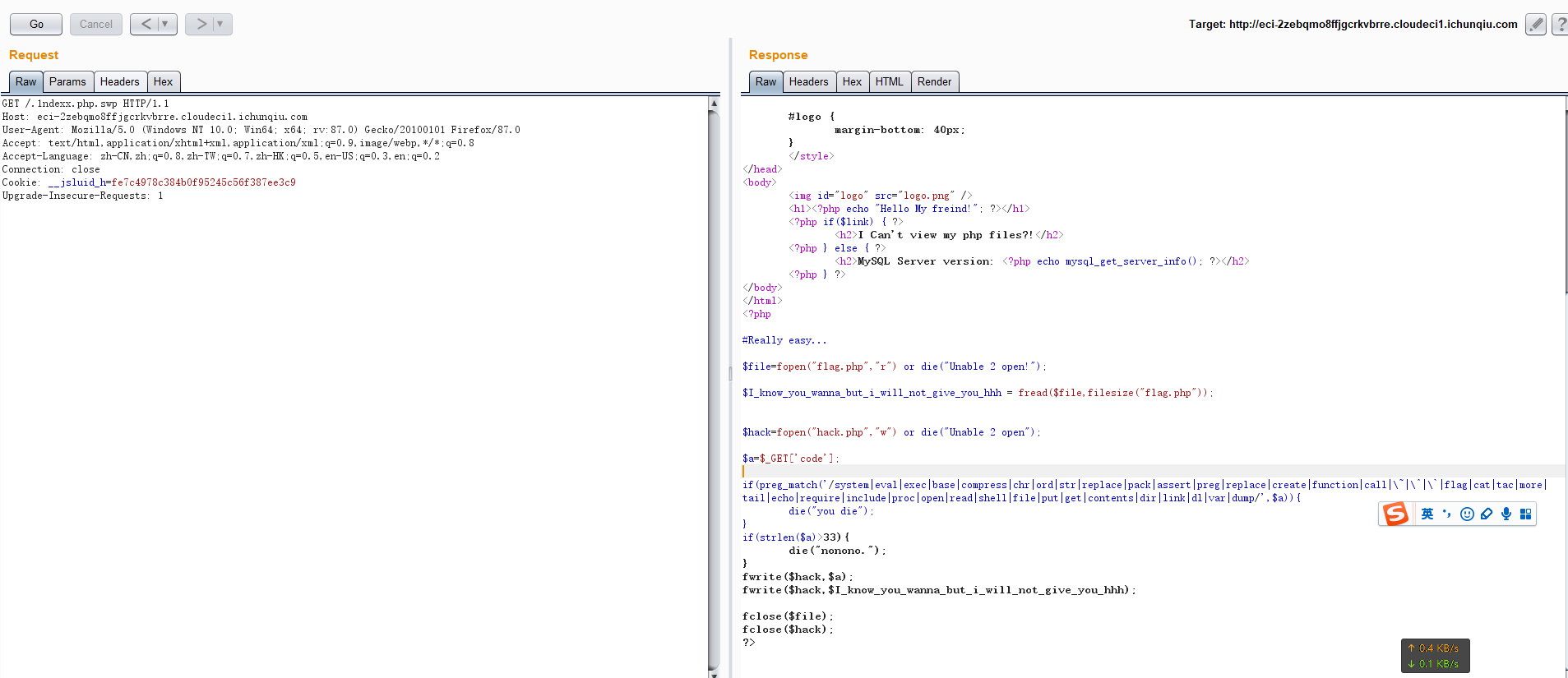1568x678 pixels.
Task: Open the HTML tab in Response panel
Action: coord(890,81)
